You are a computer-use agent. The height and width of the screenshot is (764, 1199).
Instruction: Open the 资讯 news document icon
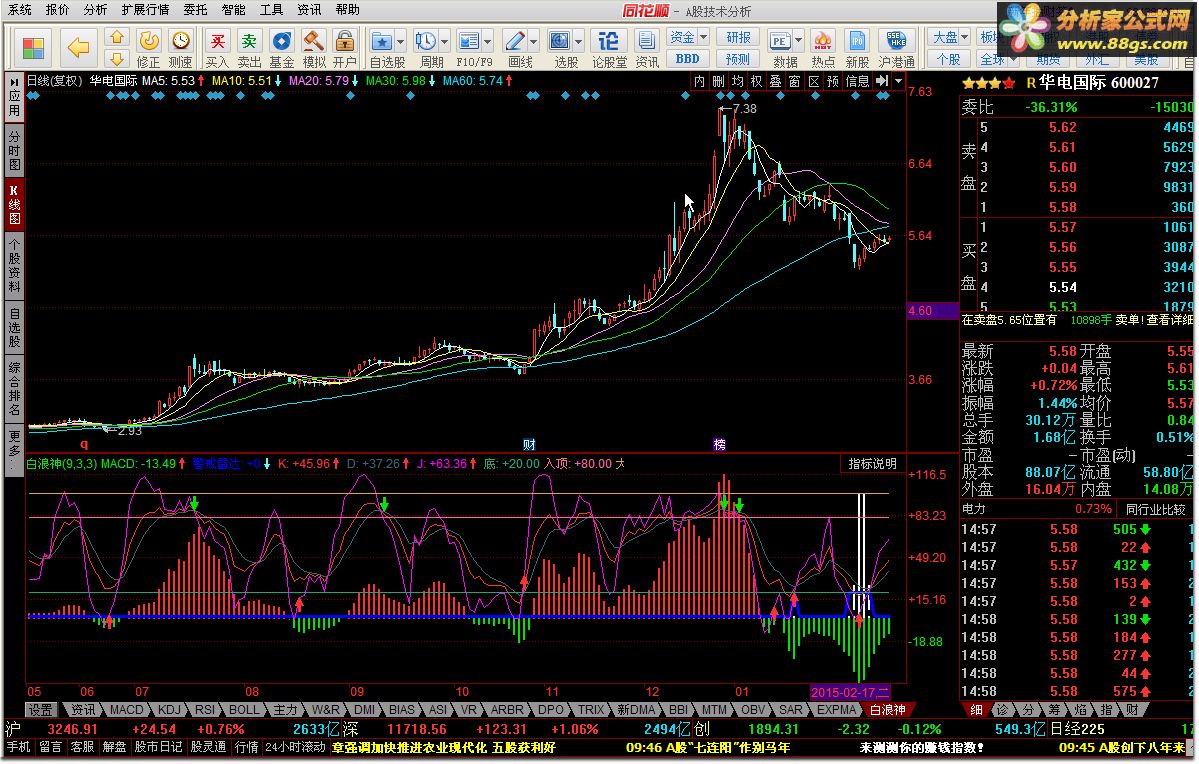pos(647,41)
